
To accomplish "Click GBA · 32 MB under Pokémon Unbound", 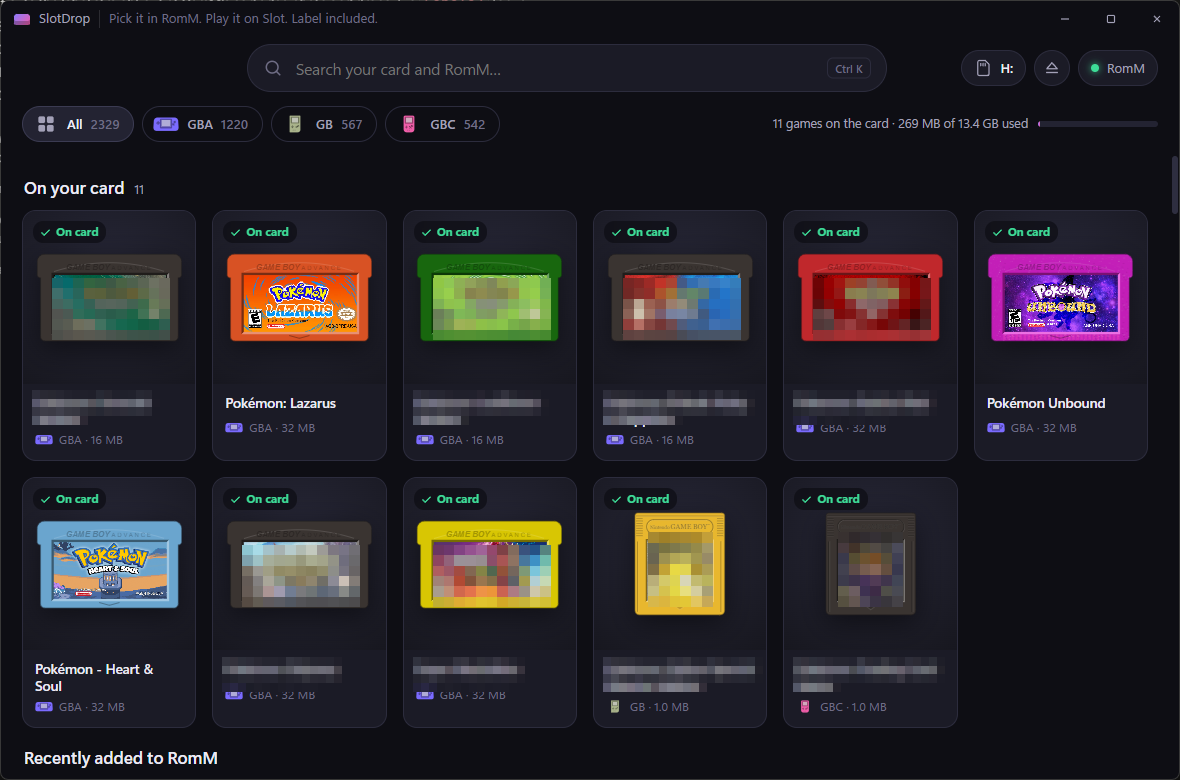I will [x=1044, y=428].
